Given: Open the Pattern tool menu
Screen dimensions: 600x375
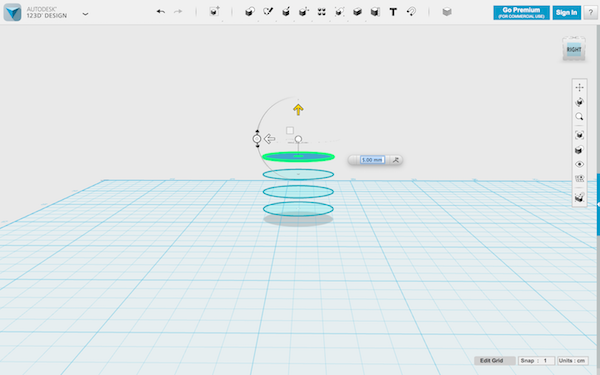Looking at the screenshot, I should (321, 12).
